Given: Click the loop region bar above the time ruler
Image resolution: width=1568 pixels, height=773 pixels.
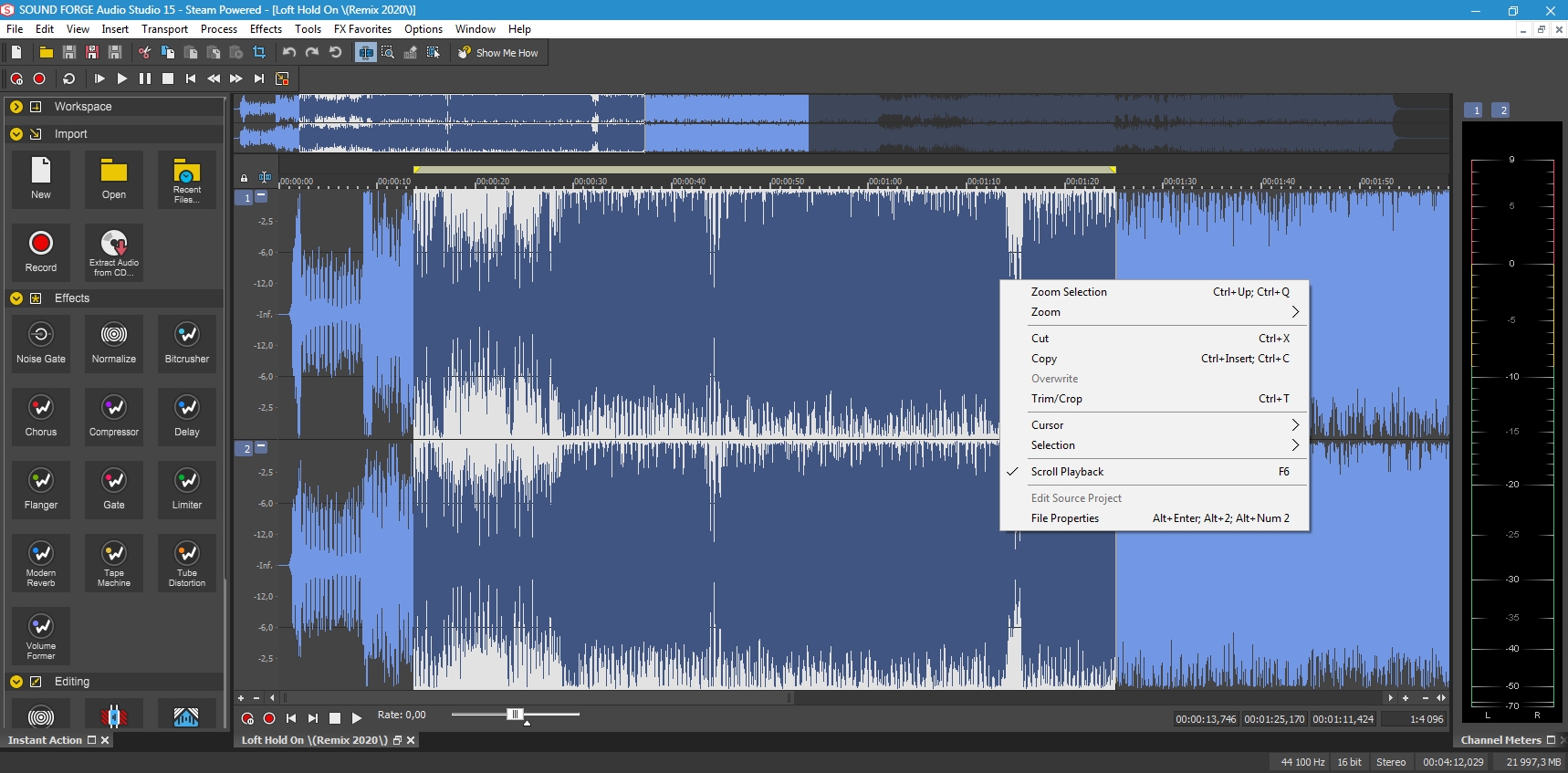Looking at the screenshot, I should 765,170.
